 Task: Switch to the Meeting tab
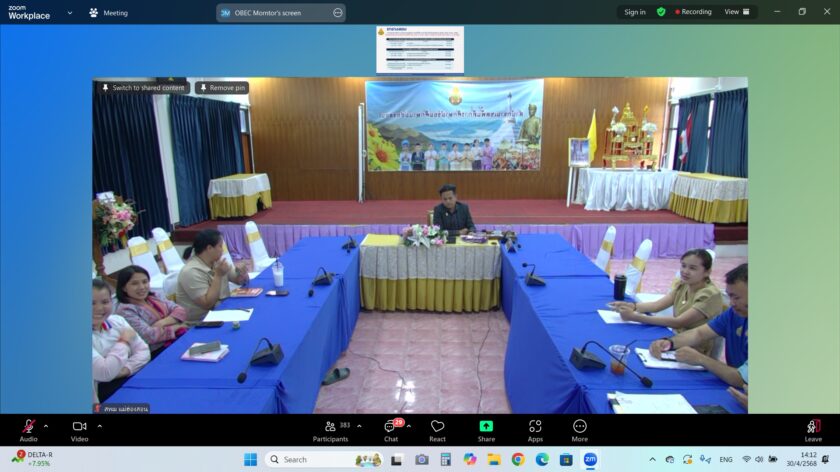109,13
